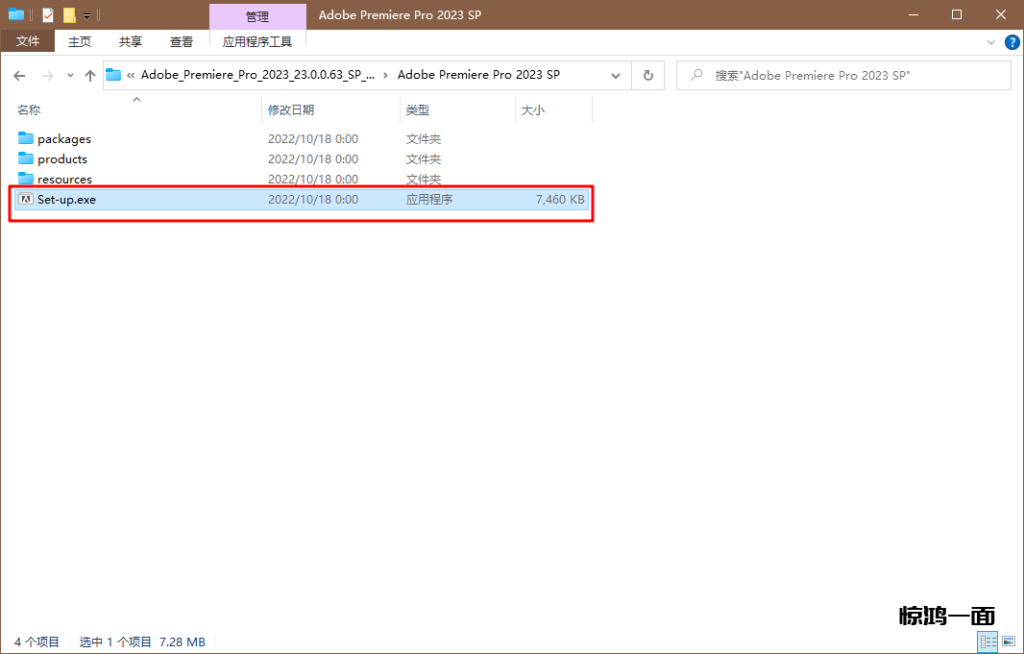The width and height of the screenshot is (1024, 654).
Task: Open the Customize Quick Access Toolbar dropdown
Action: [x=87, y=16]
